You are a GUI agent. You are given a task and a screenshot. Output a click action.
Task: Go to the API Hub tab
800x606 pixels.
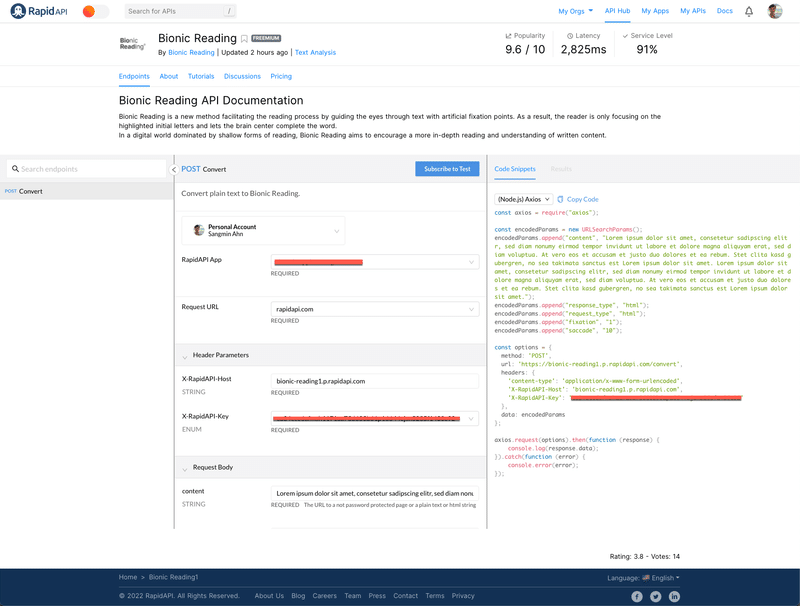point(617,11)
